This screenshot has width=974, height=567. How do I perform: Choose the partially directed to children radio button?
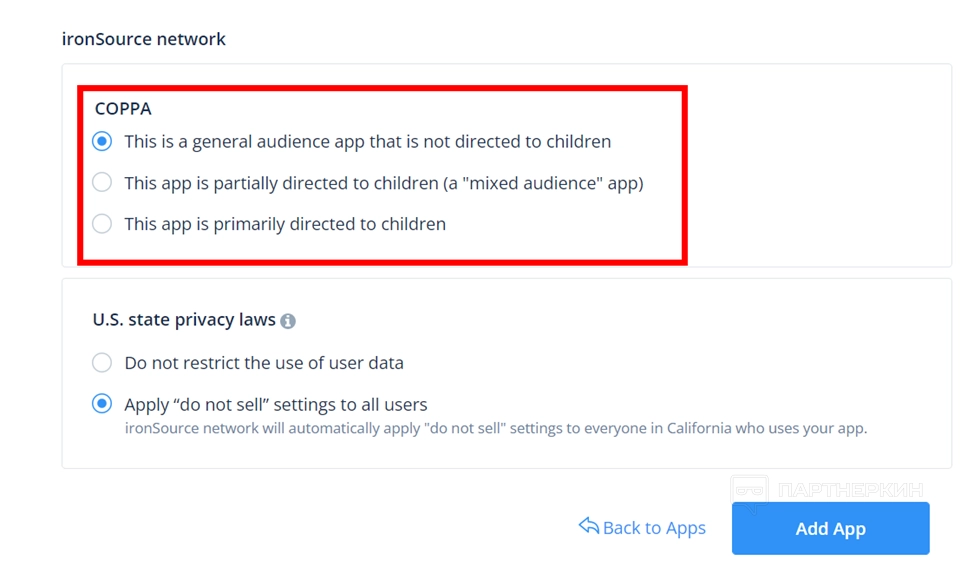tap(102, 183)
